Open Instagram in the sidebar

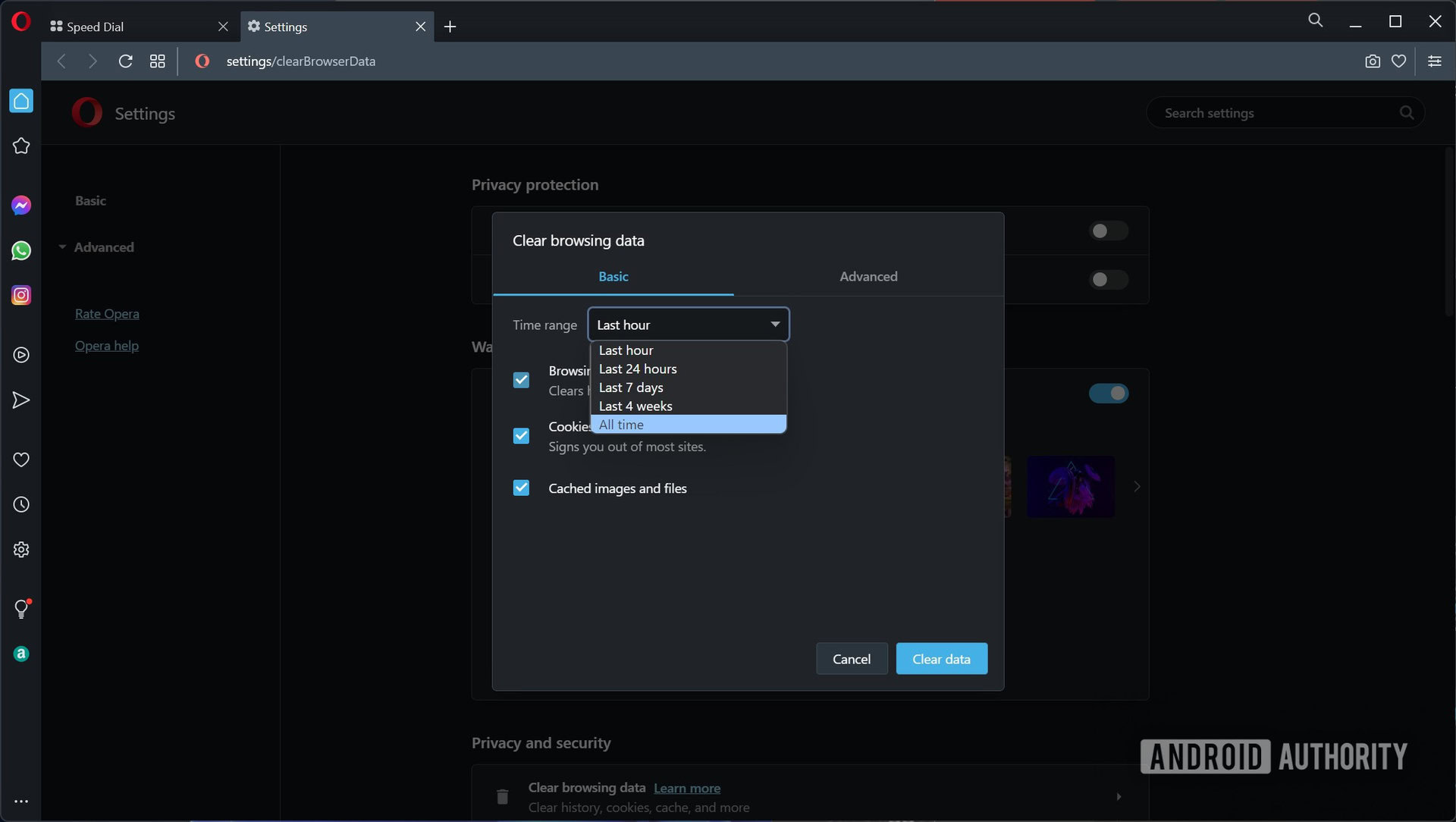[x=21, y=295]
